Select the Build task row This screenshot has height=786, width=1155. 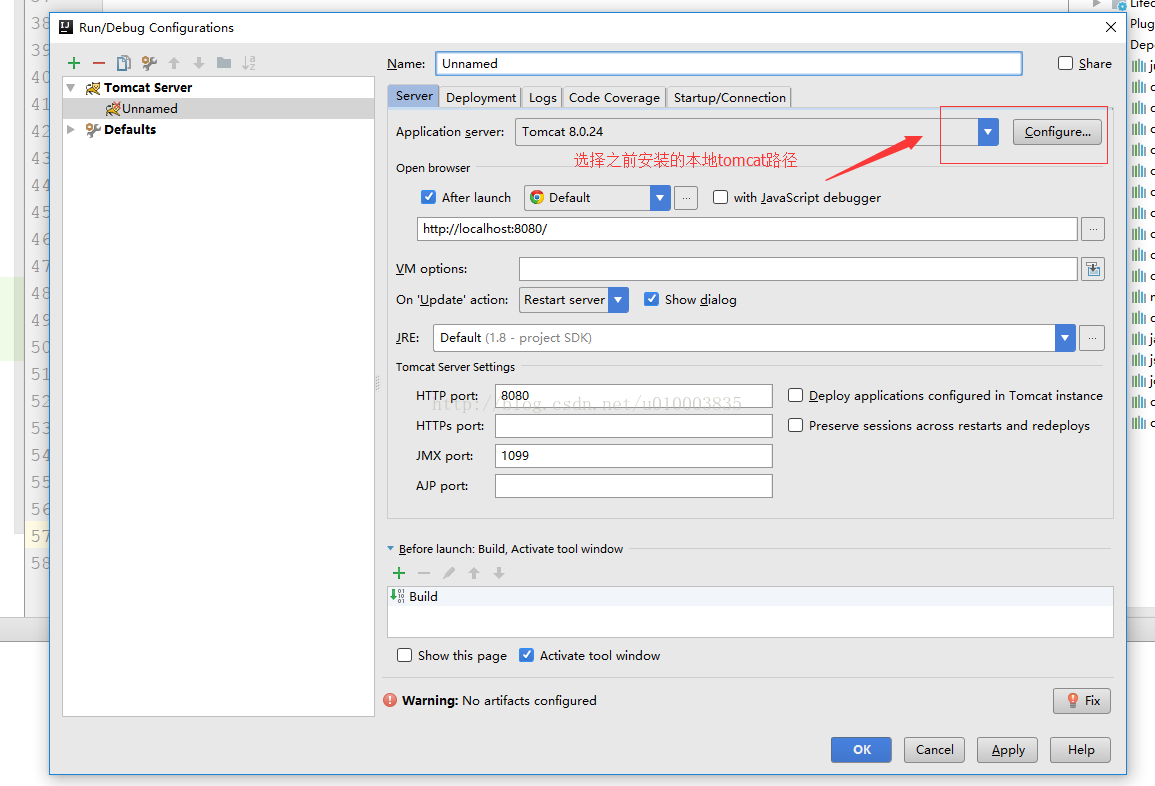[750, 597]
